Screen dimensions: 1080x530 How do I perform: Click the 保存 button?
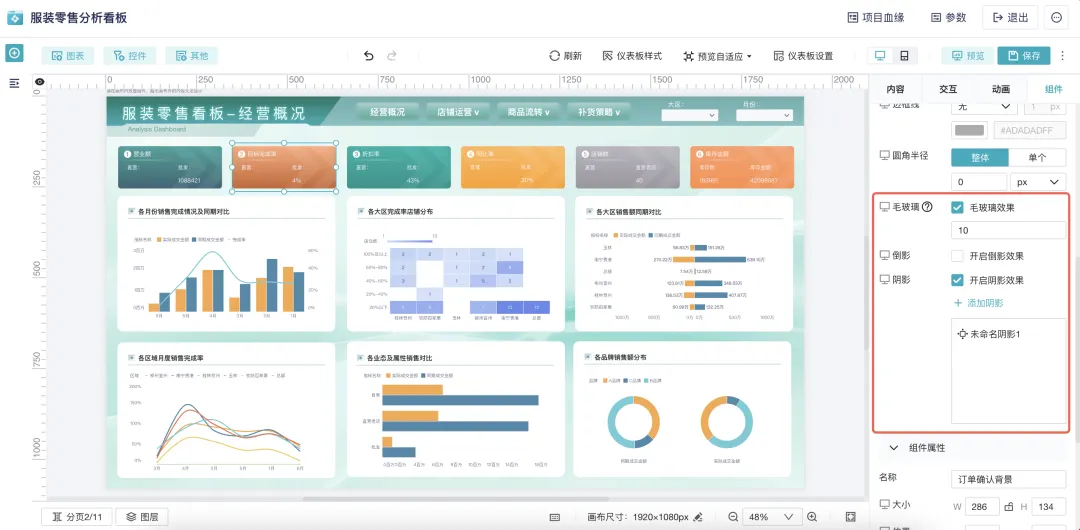click(1023, 56)
